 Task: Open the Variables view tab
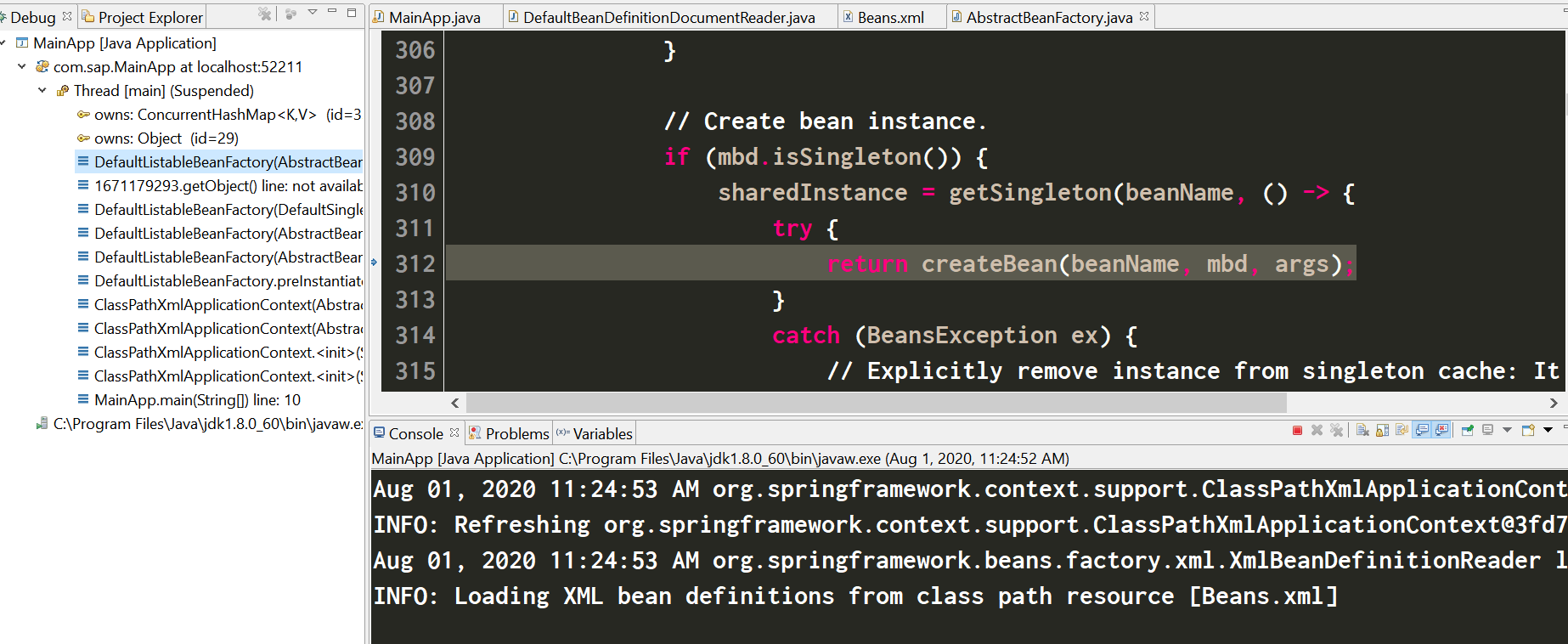[x=594, y=433]
